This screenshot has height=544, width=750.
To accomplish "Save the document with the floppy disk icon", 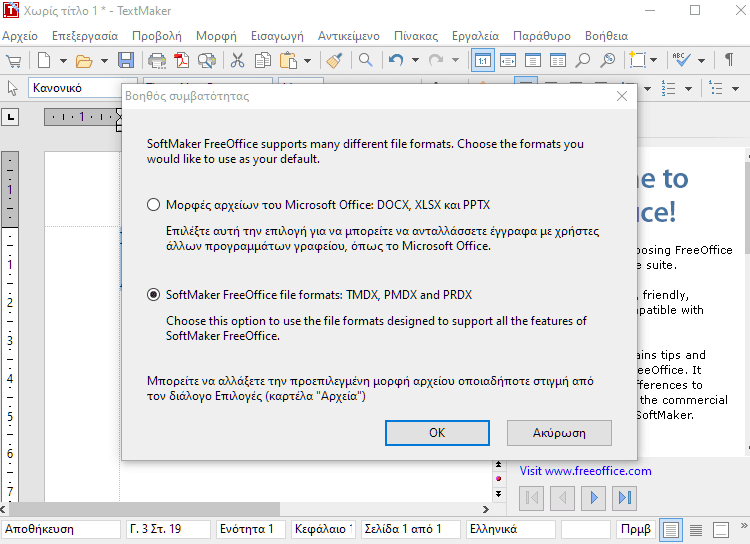I will pyautogui.click(x=126, y=61).
